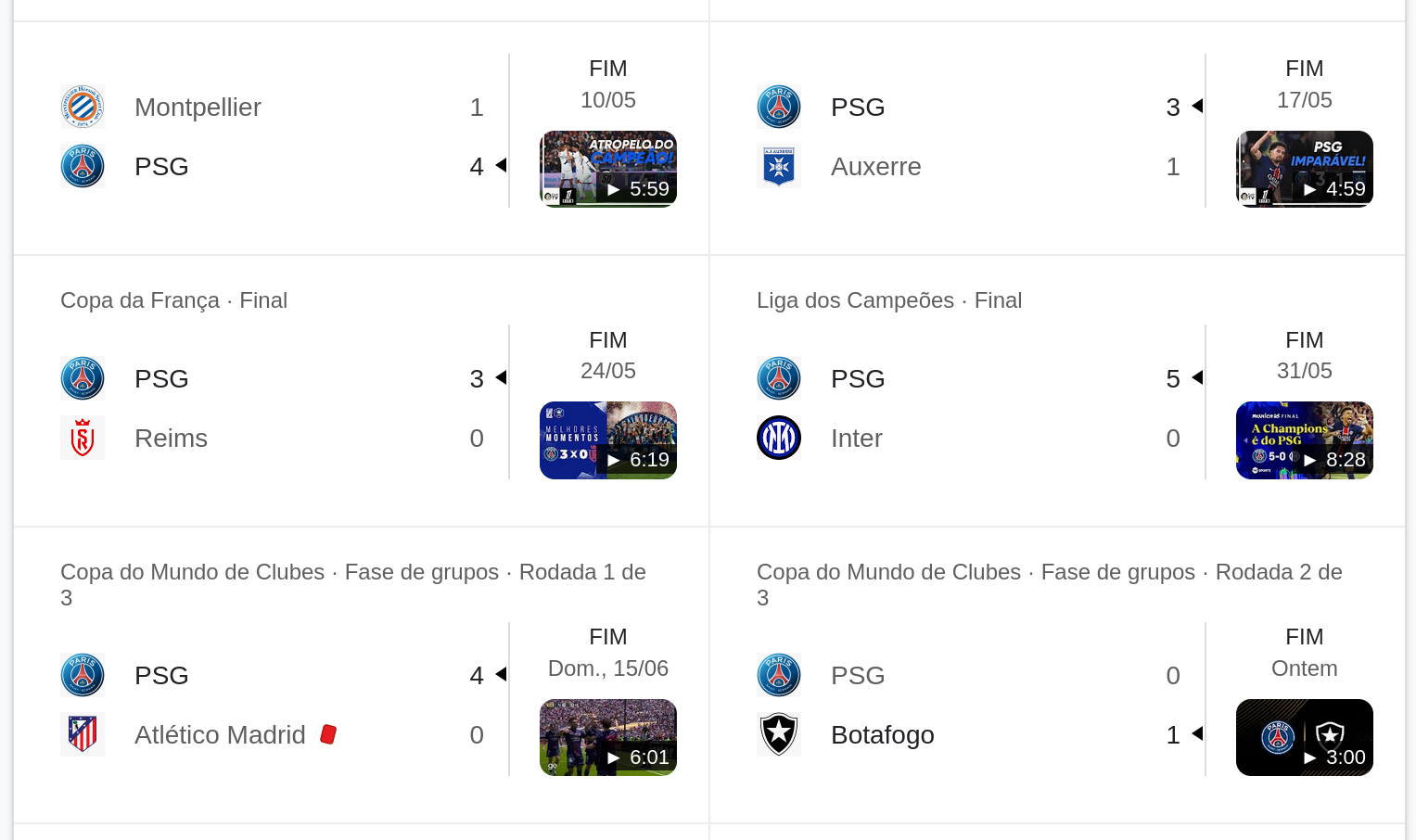This screenshot has height=840, width=1416.
Task: Open Copa da França Final label
Action: click(x=174, y=300)
